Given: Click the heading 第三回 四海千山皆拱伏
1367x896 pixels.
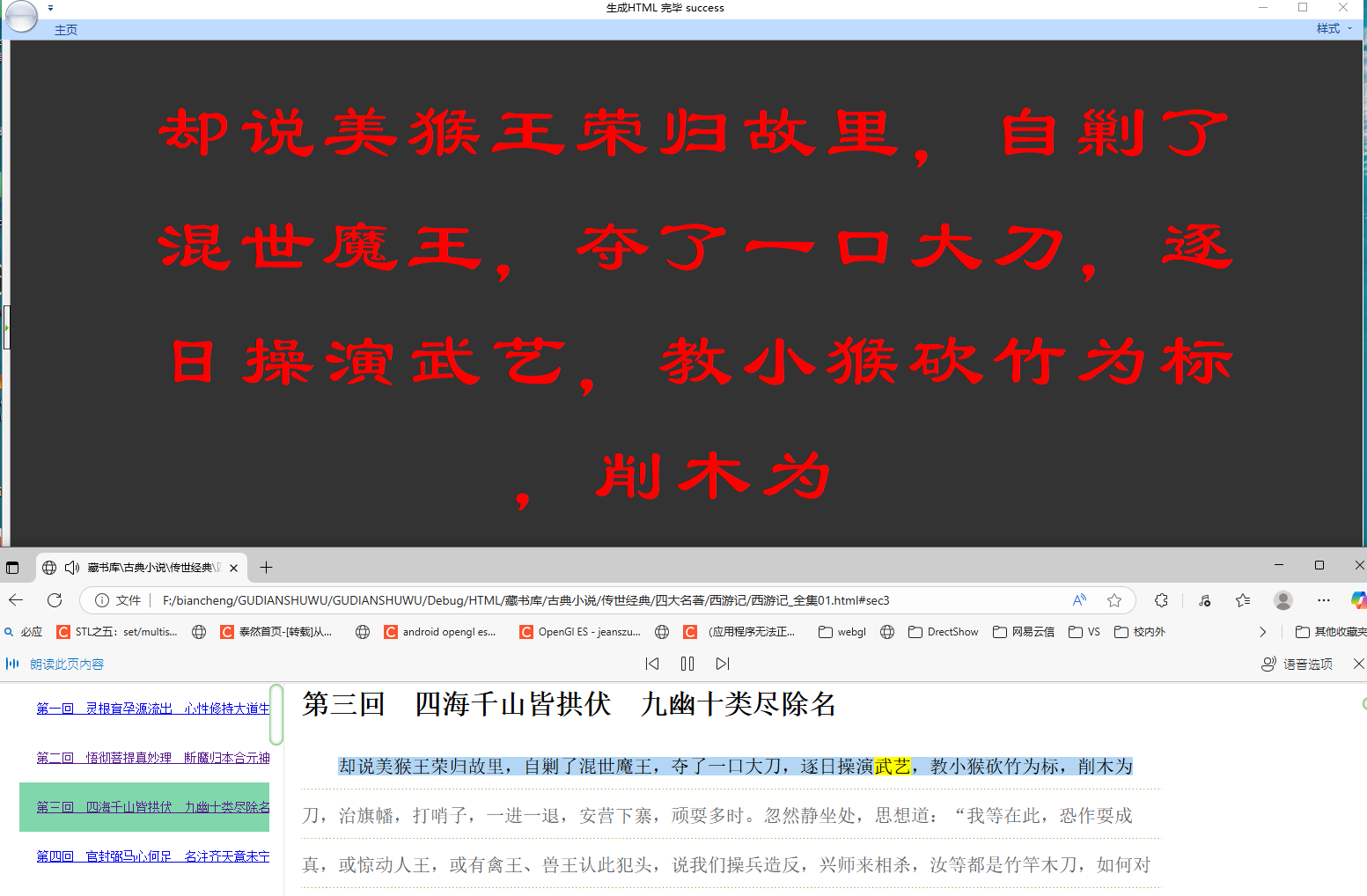Looking at the screenshot, I should 569,704.
